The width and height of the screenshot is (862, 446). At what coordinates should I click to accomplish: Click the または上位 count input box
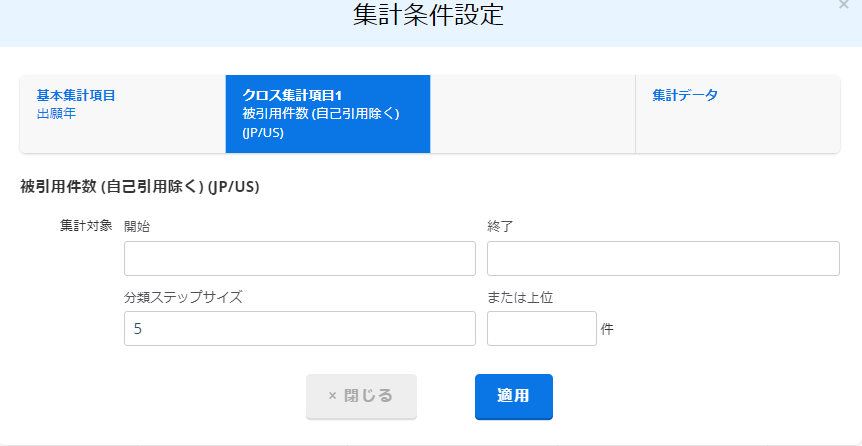[x=541, y=328]
